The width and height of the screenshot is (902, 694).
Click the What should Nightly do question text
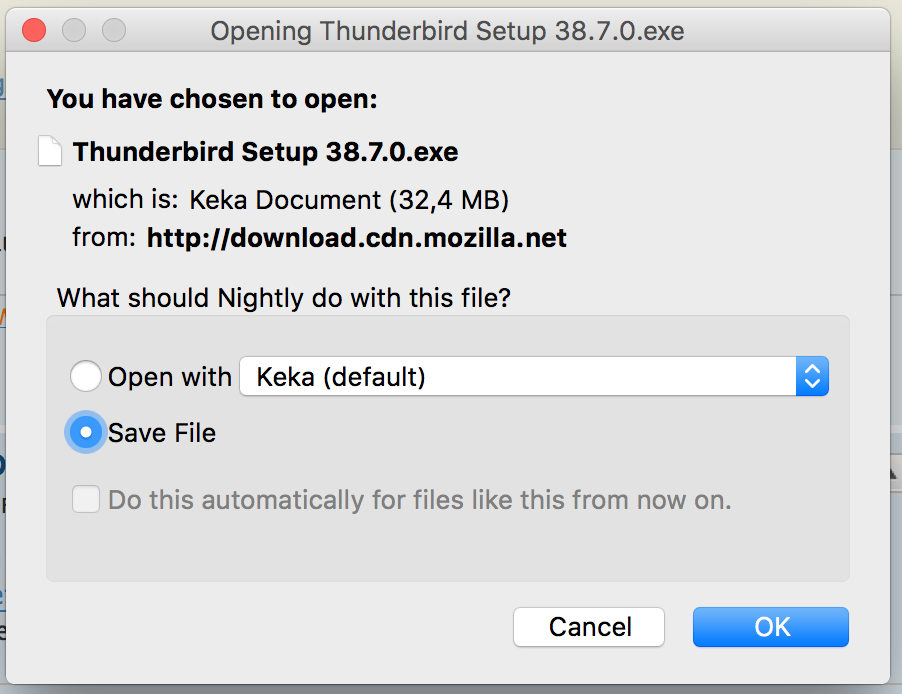pyautogui.click(x=283, y=298)
